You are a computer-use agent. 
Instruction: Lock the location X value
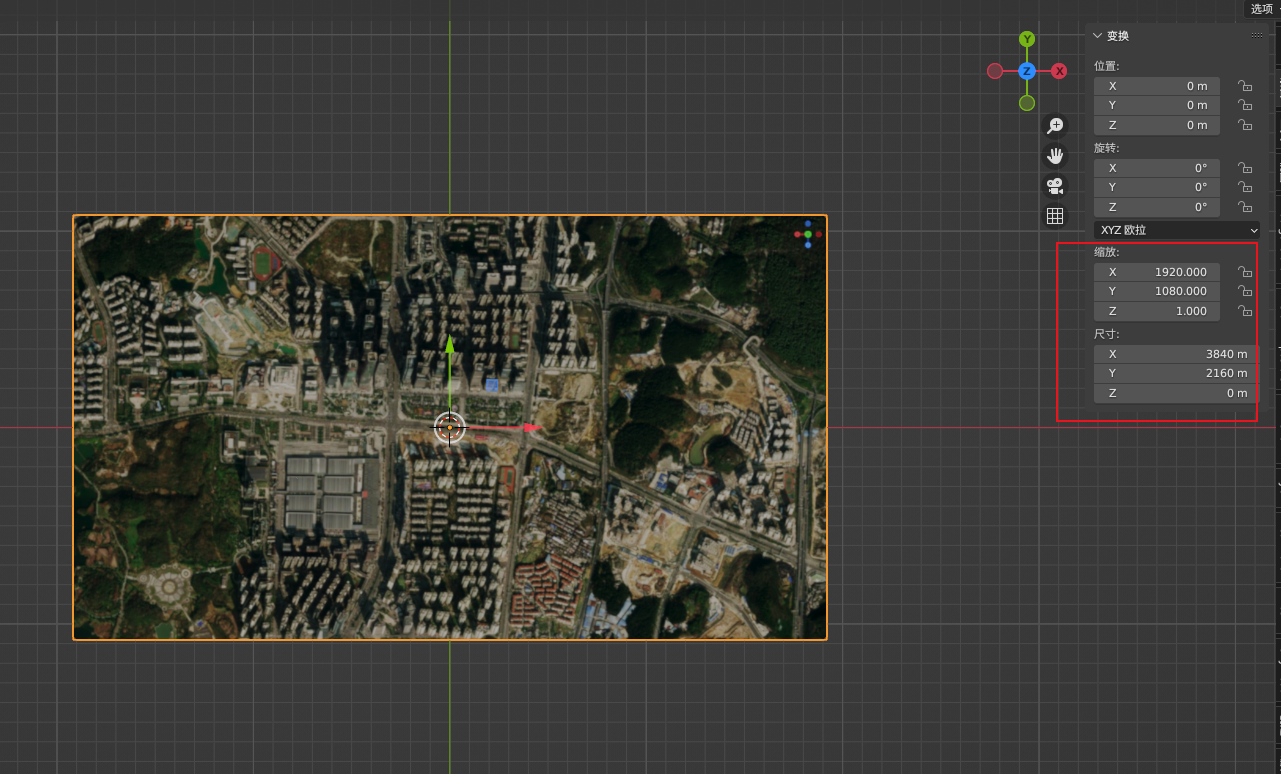pyautogui.click(x=1244, y=86)
